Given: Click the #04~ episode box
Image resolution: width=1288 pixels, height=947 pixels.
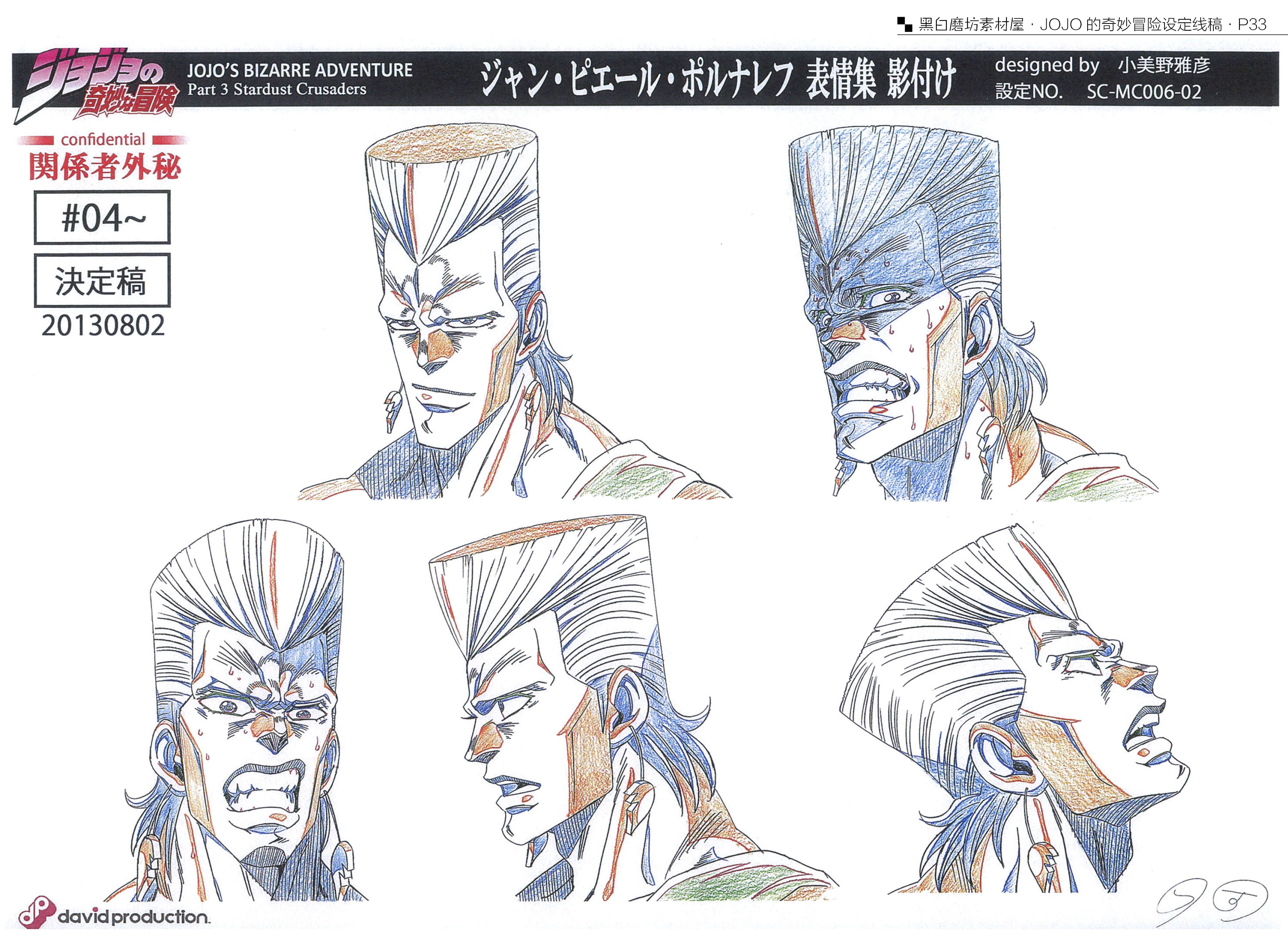Looking at the screenshot, I should click(102, 218).
